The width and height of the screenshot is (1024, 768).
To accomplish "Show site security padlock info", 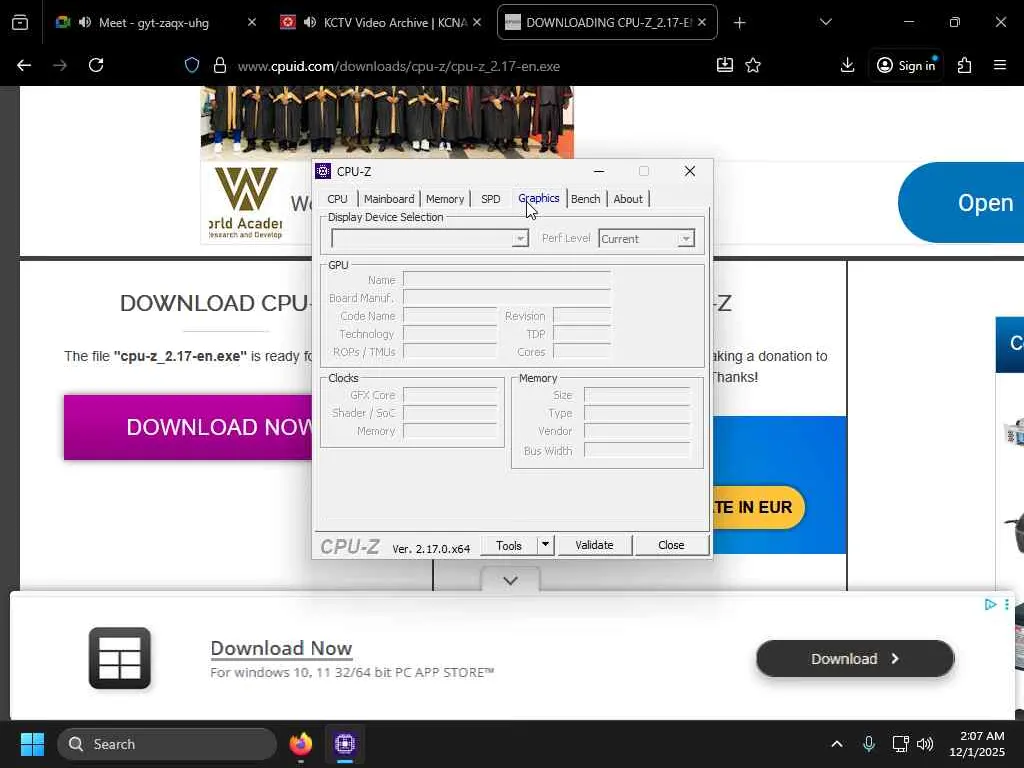I will point(220,65).
